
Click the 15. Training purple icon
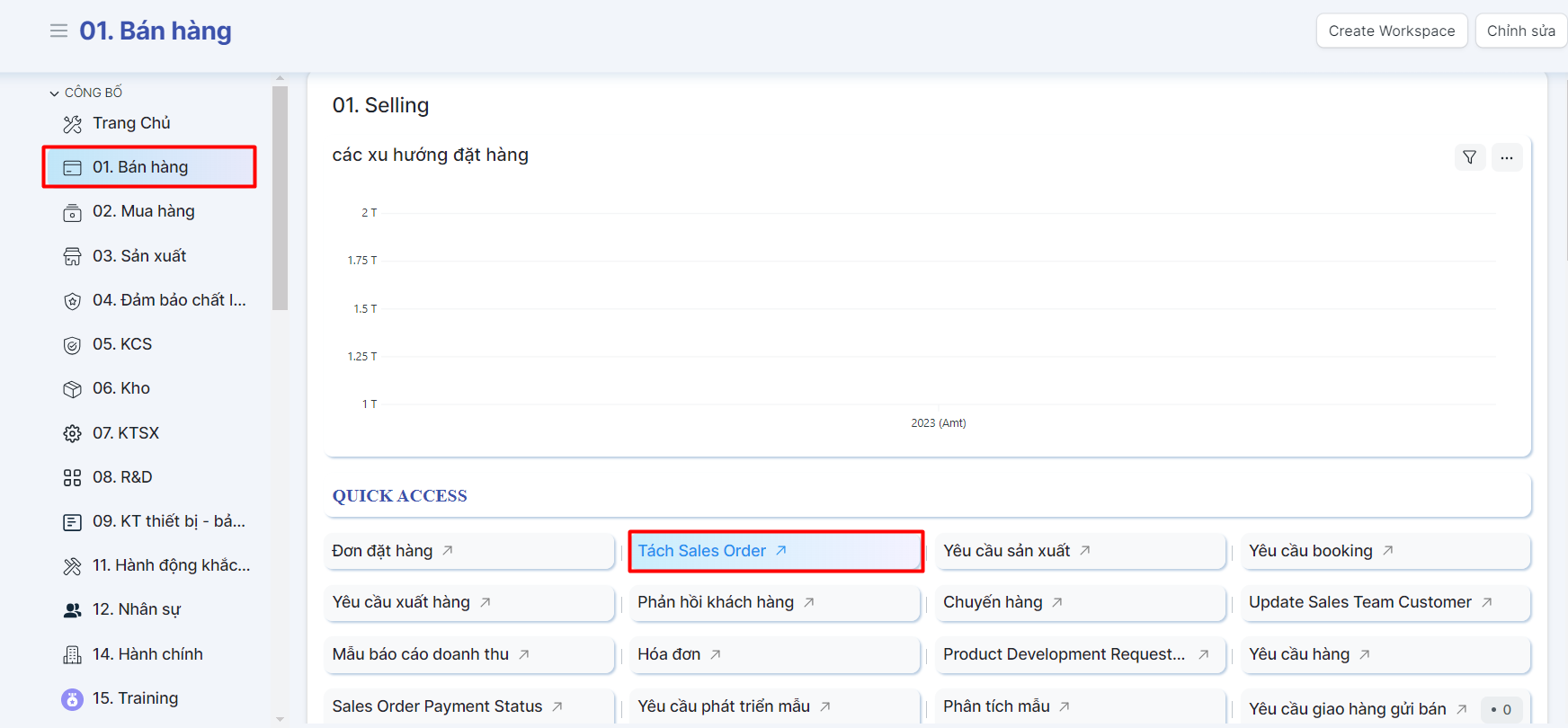[72, 699]
